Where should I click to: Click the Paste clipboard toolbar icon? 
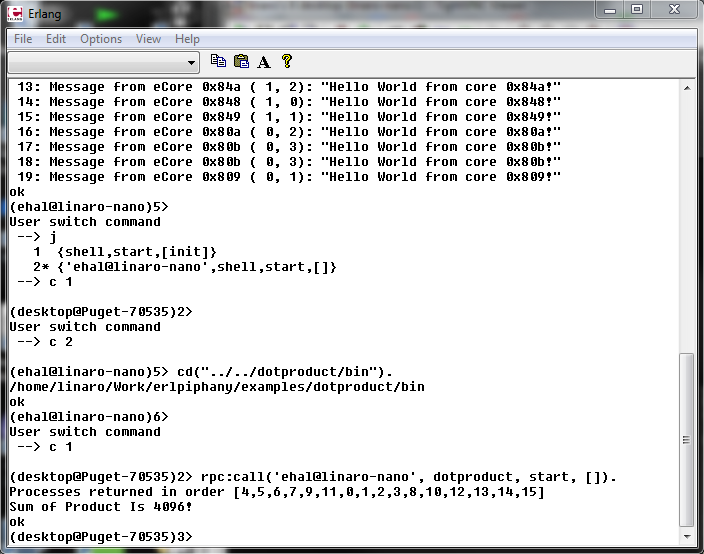242,61
